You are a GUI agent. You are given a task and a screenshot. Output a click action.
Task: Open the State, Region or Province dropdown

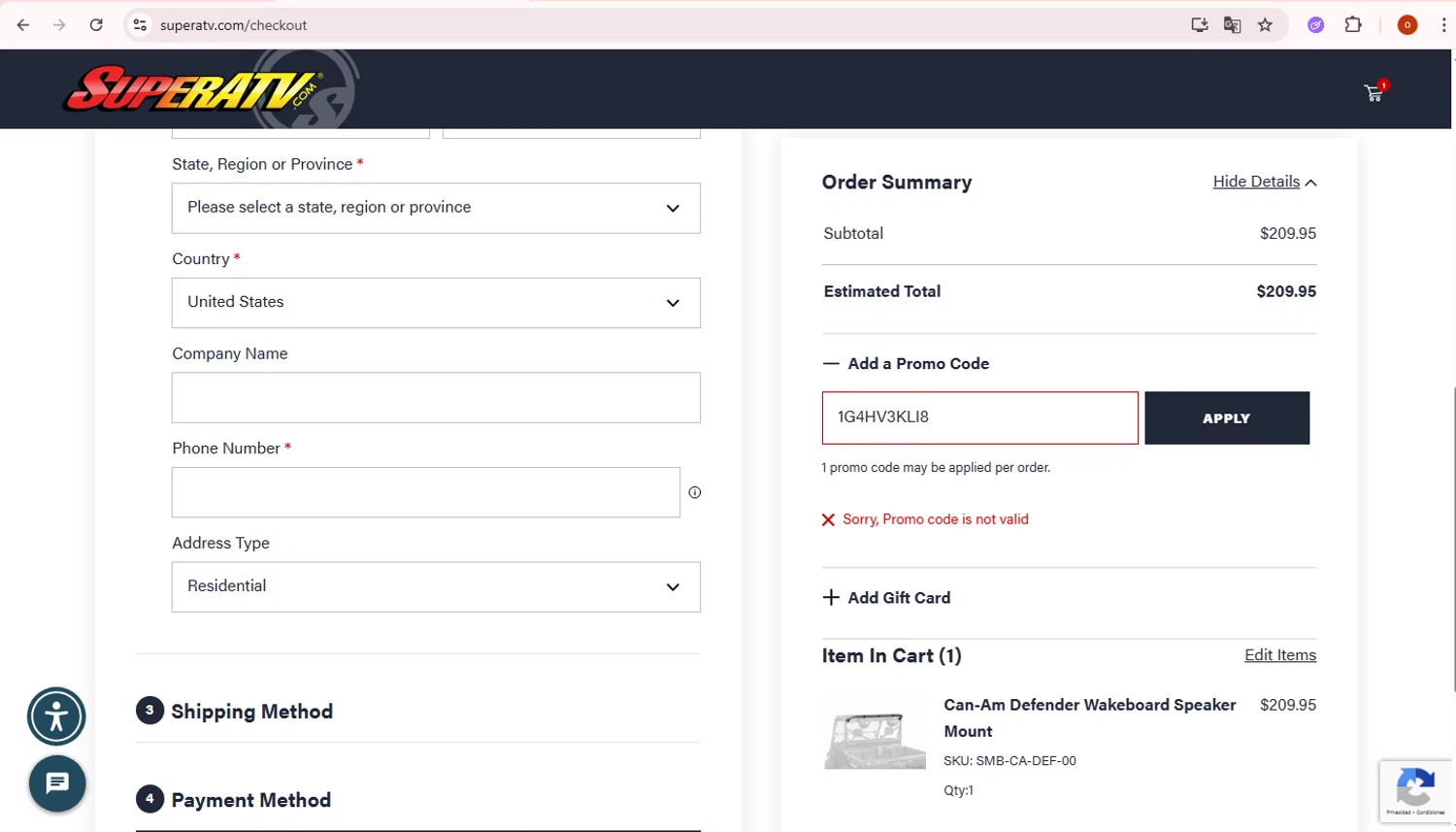coord(436,208)
